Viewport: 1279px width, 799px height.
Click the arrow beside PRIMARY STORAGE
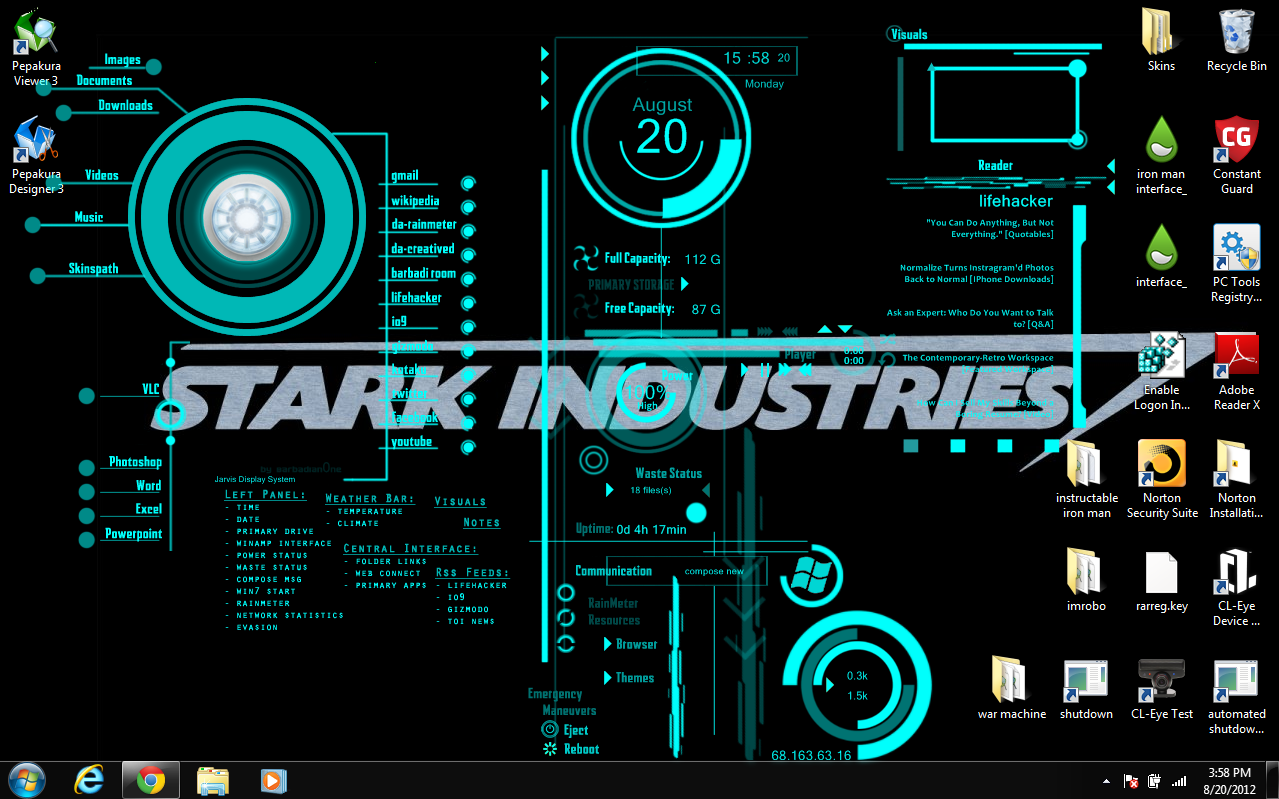click(x=685, y=284)
